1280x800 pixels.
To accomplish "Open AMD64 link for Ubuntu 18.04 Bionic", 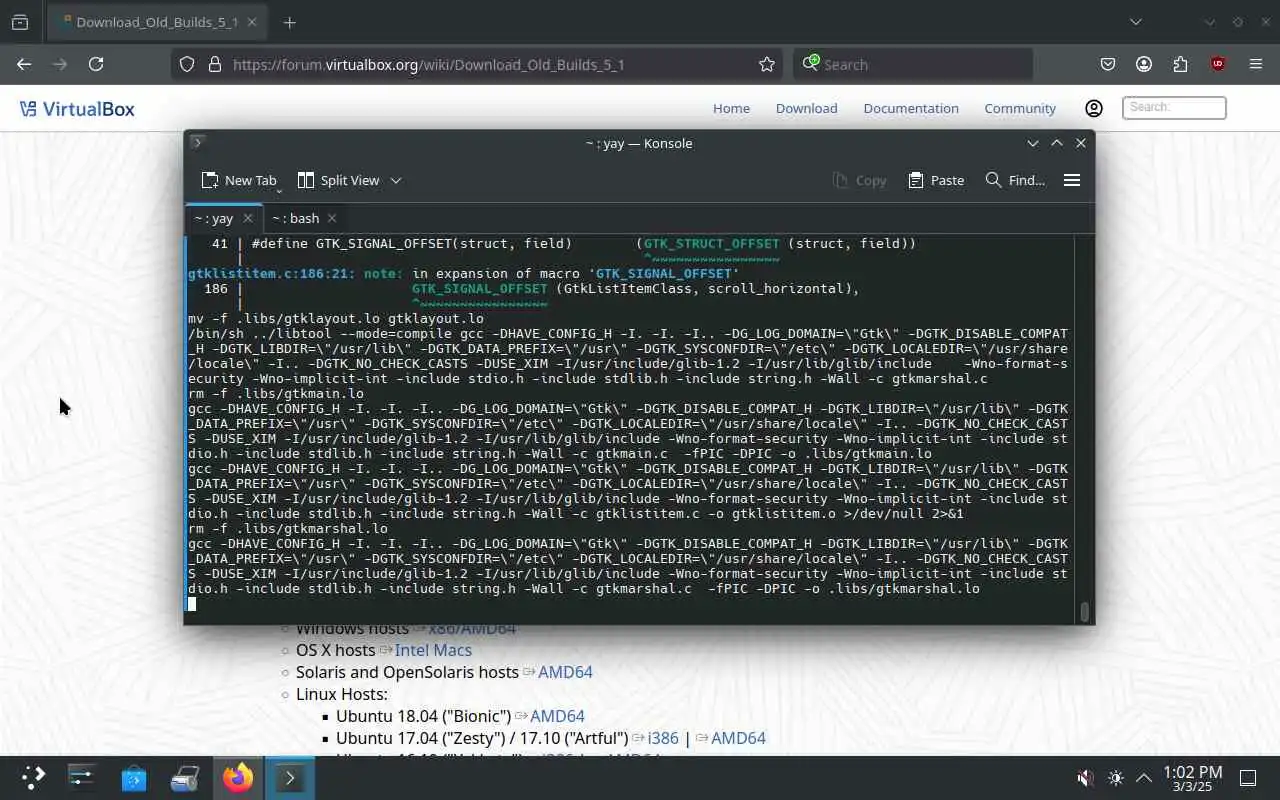I will [557, 716].
